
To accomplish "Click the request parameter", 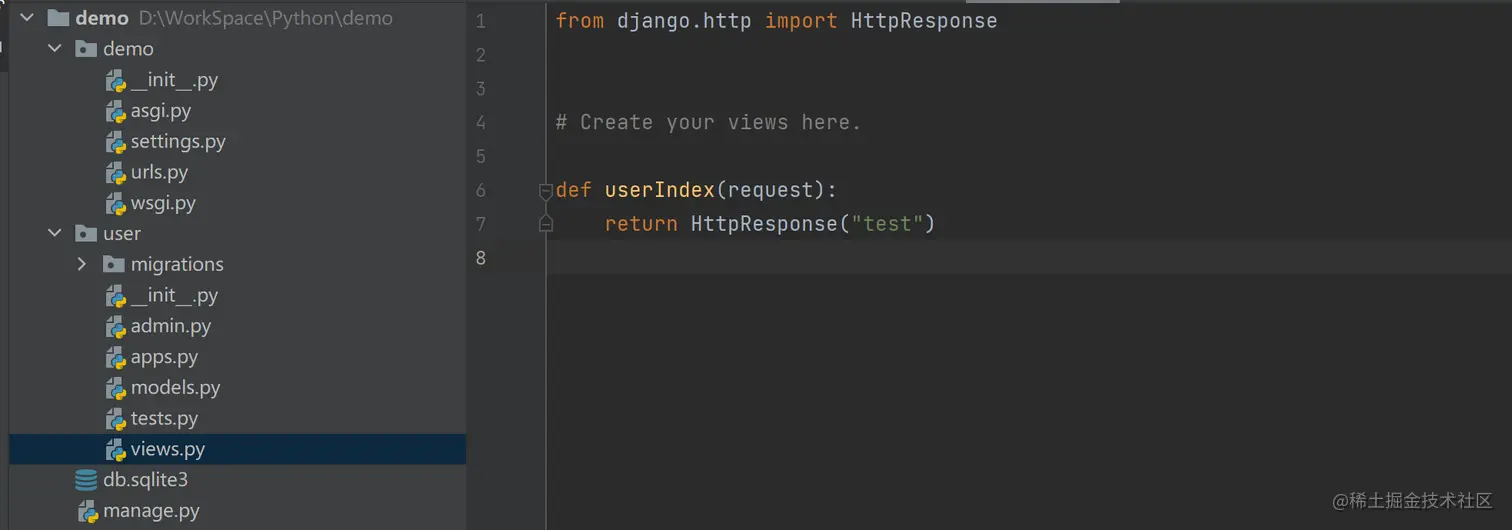I will [770, 190].
